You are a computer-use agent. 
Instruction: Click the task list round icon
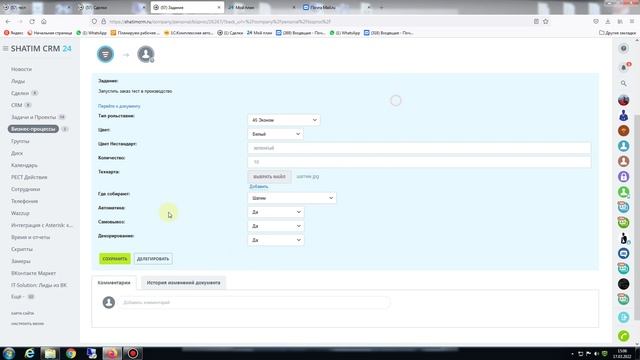click(x=105, y=54)
